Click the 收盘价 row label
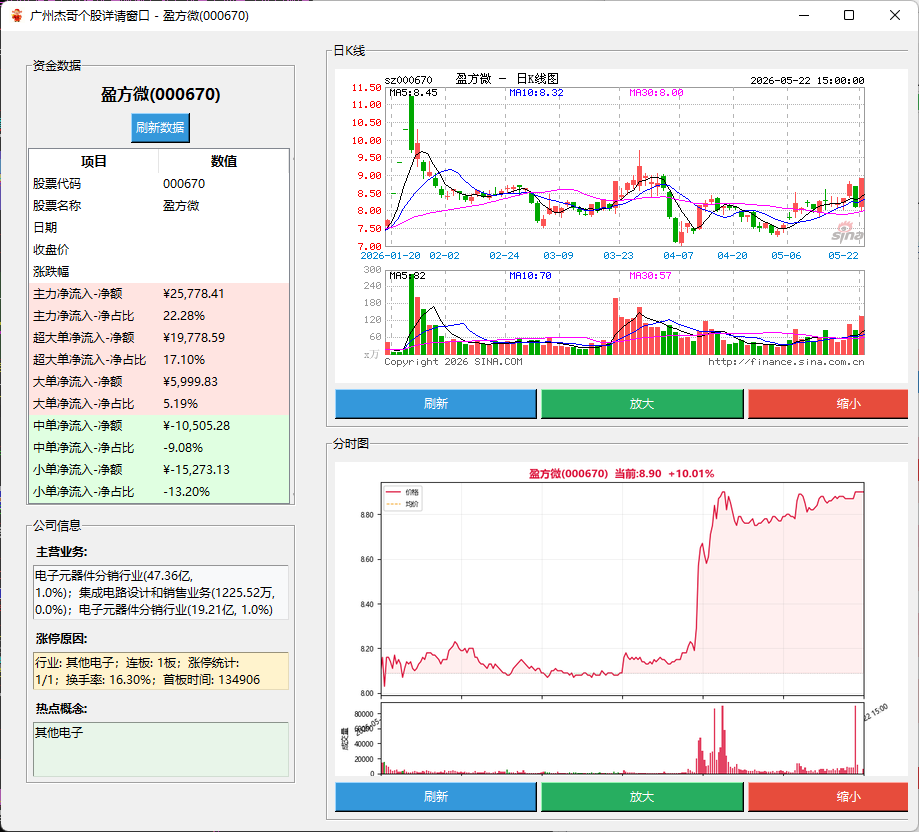Screen dimensions: 919x832 point(51,250)
